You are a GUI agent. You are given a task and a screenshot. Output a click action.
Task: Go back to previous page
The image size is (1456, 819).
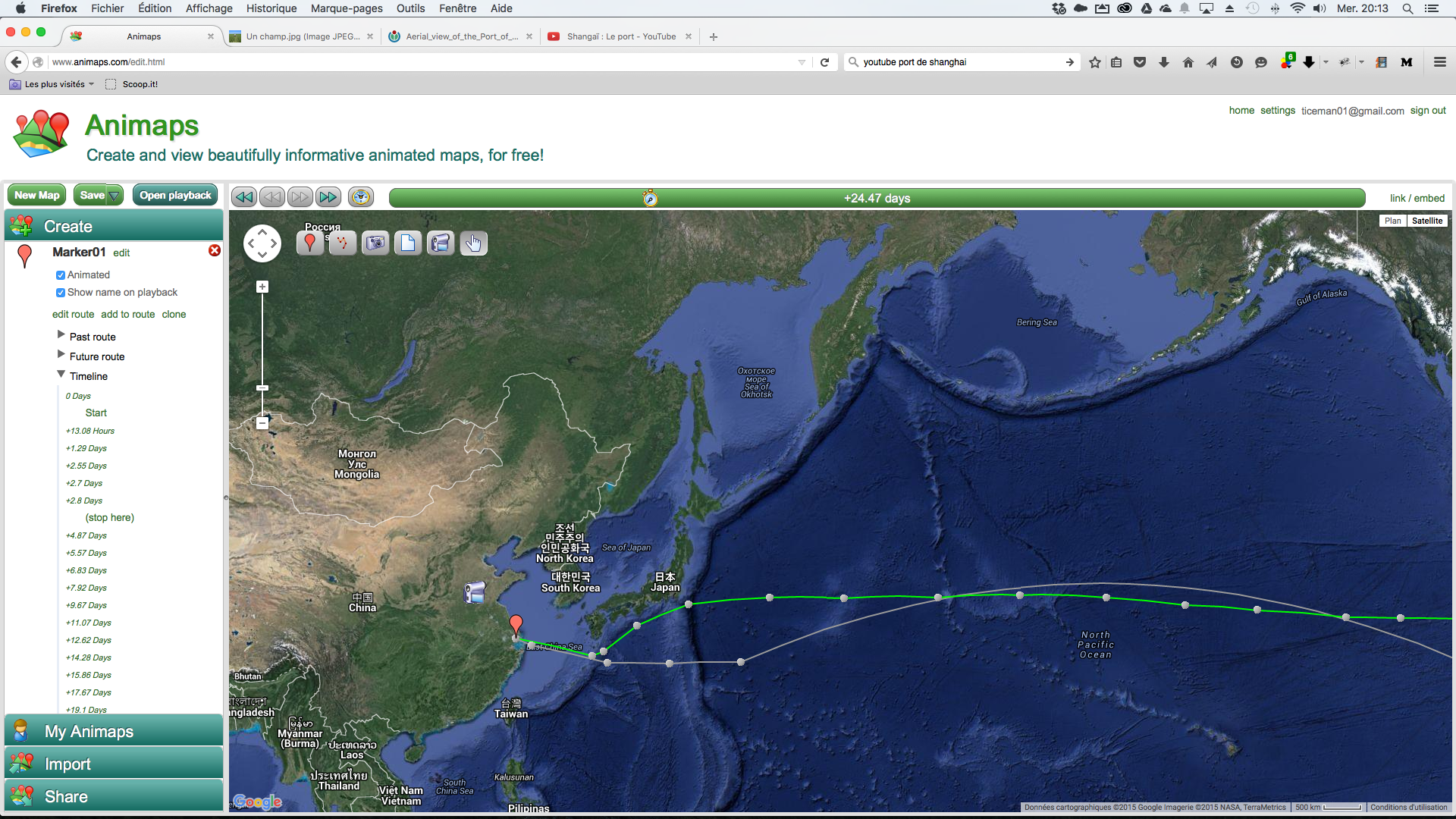(x=16, y=62)
